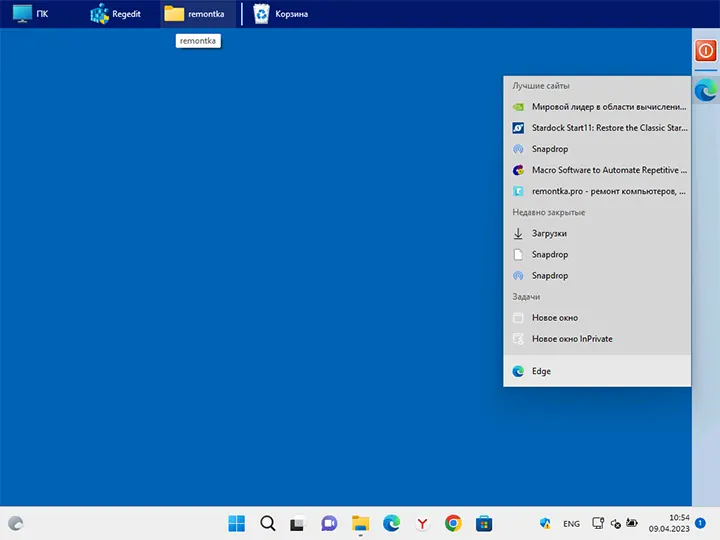Open notification badge showing 1

pos(700,523)
